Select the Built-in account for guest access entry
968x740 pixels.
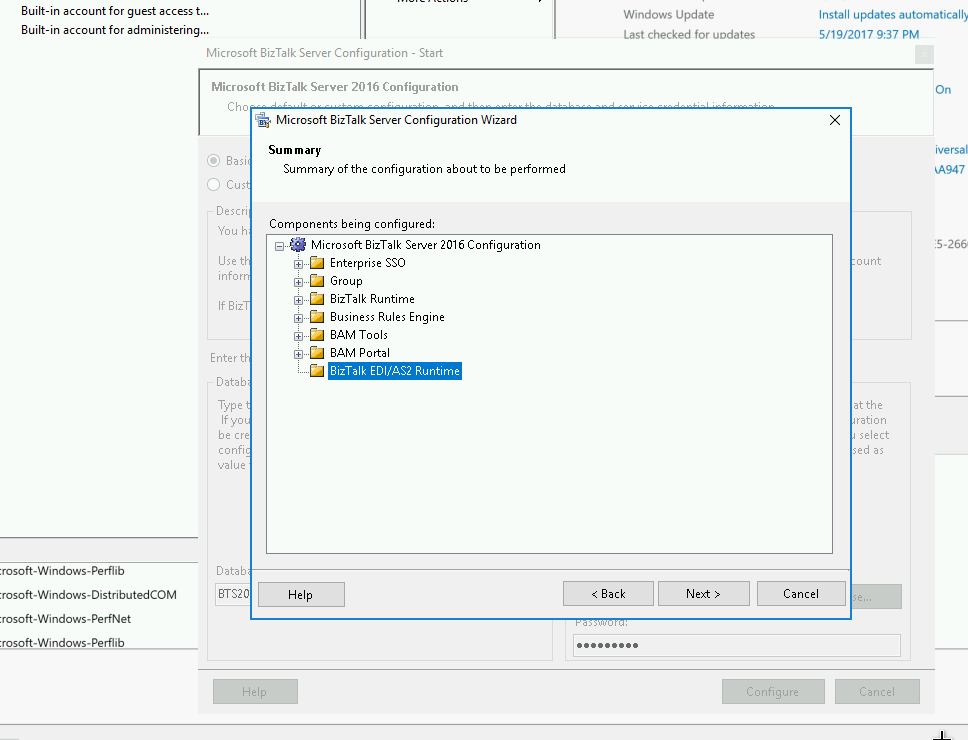(x=115, y=11)
